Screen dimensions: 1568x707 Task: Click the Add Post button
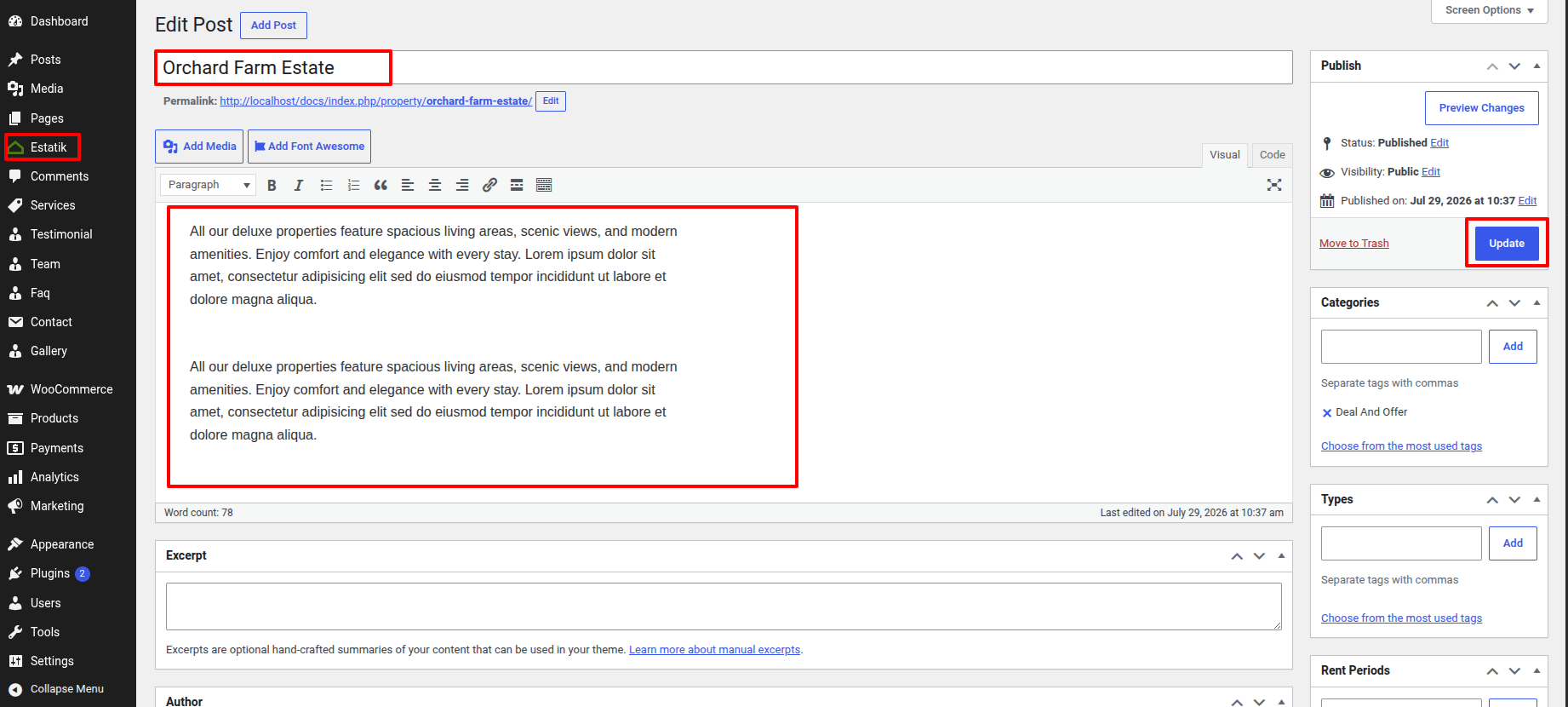pyautogui.click(x=273, y=26)
